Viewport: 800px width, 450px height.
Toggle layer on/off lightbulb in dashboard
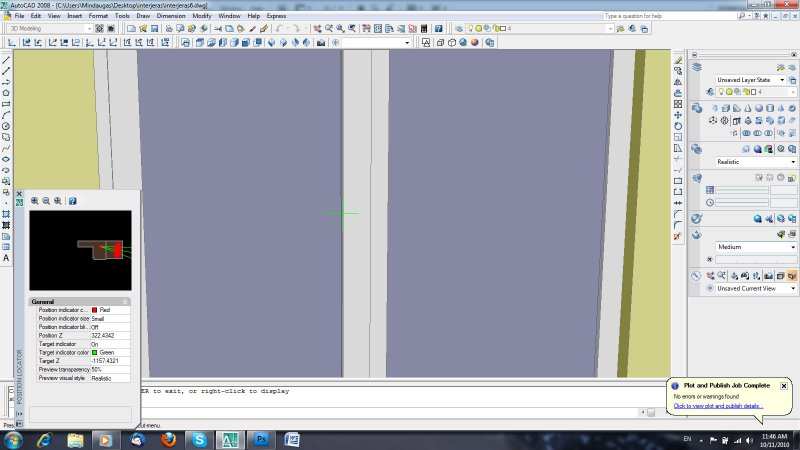(721, 92)
